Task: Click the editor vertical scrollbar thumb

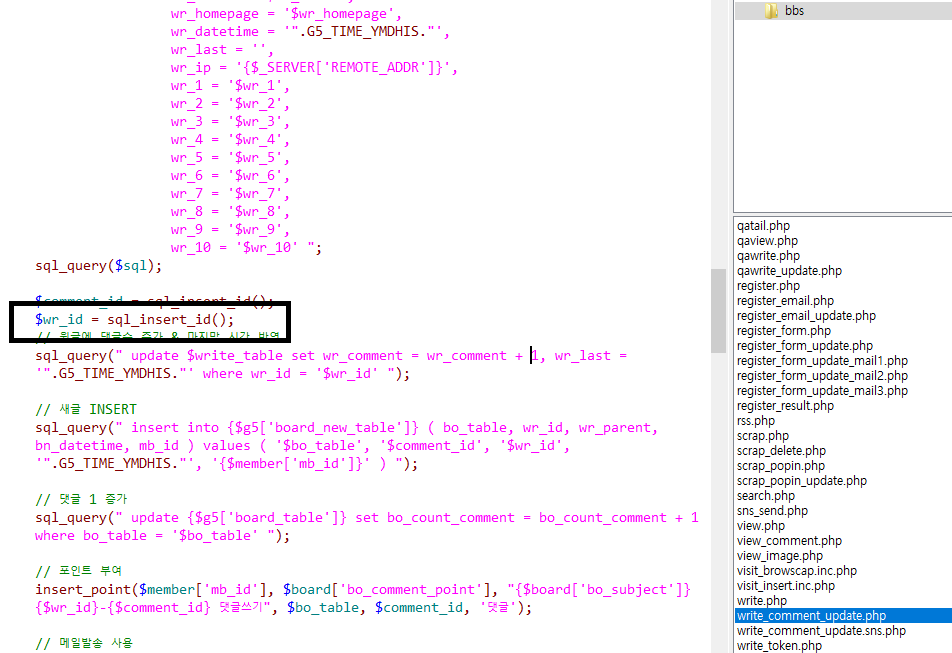Action: (718, 310)
